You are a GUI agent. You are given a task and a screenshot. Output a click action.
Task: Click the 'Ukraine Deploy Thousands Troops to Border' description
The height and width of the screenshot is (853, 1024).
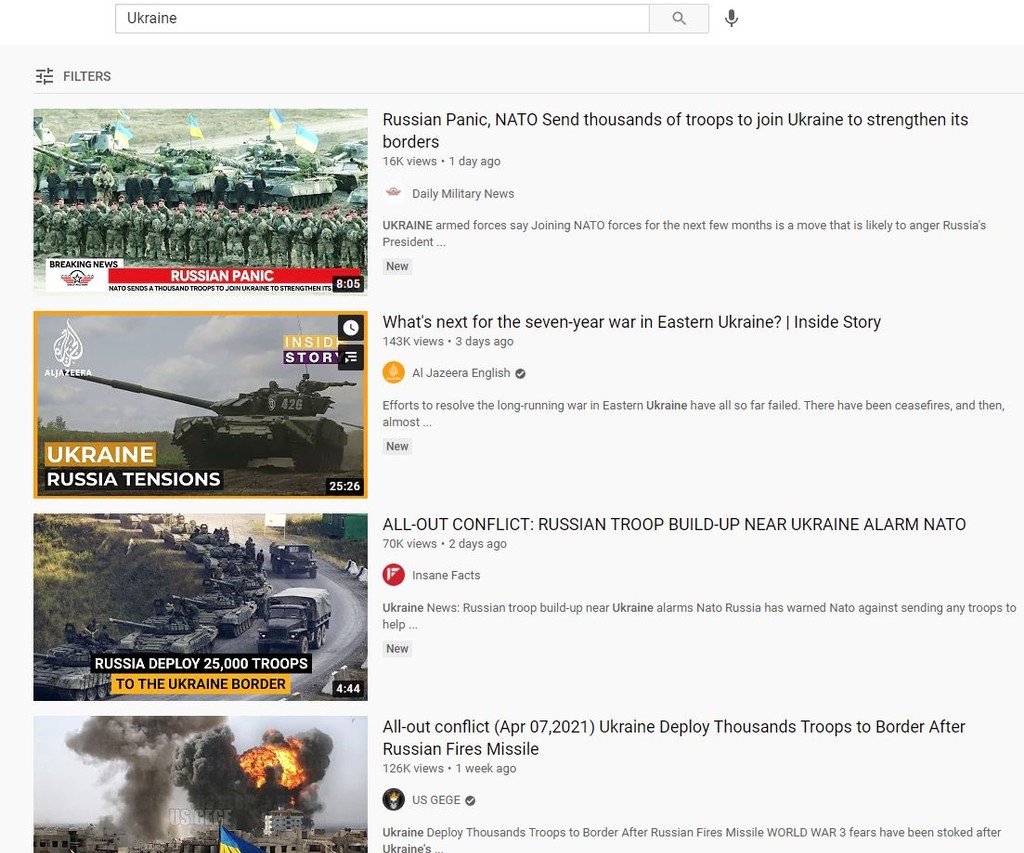point(692,841)
